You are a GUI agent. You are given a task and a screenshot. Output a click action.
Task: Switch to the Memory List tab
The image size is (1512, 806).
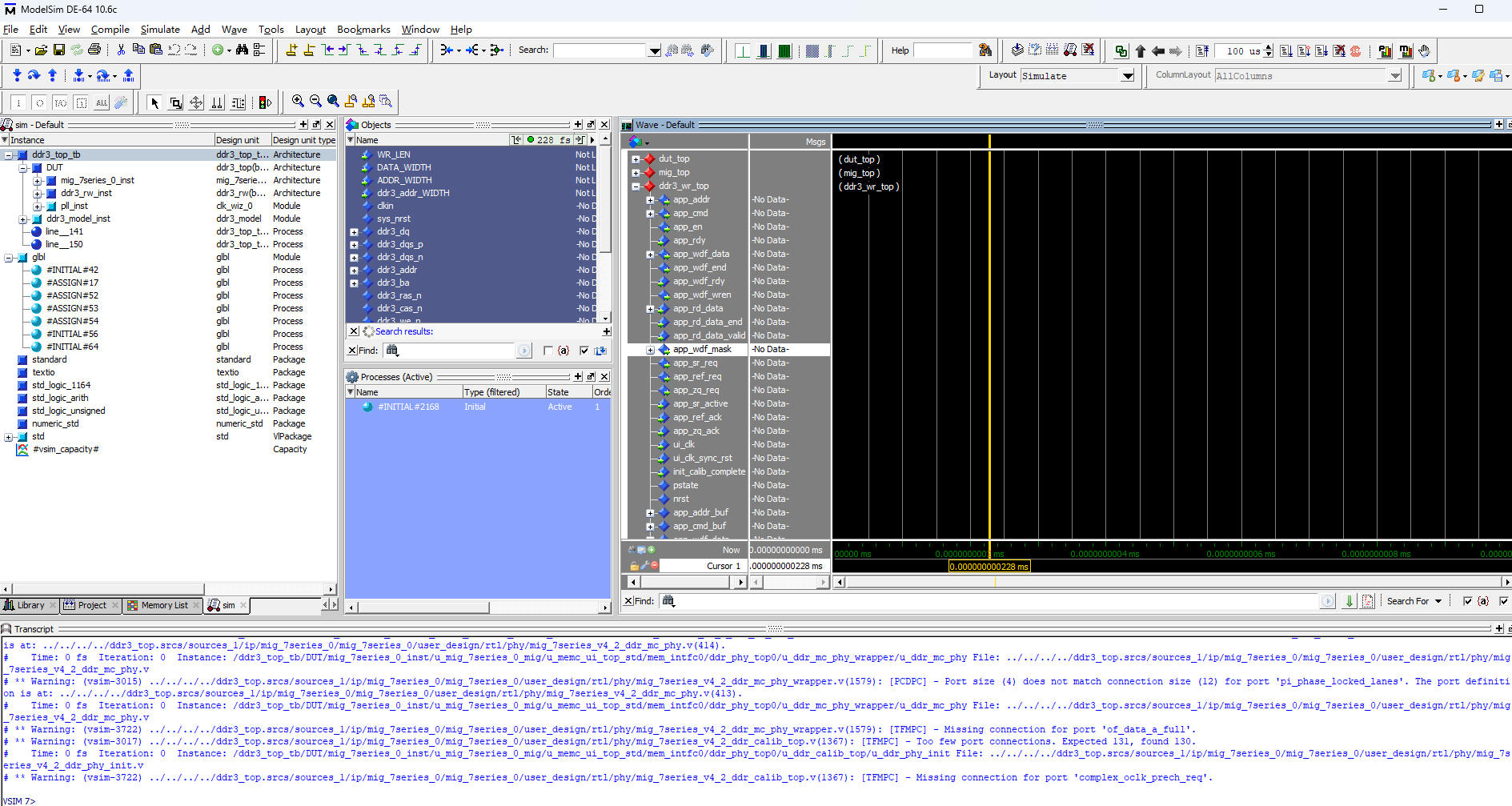point(163,606)
